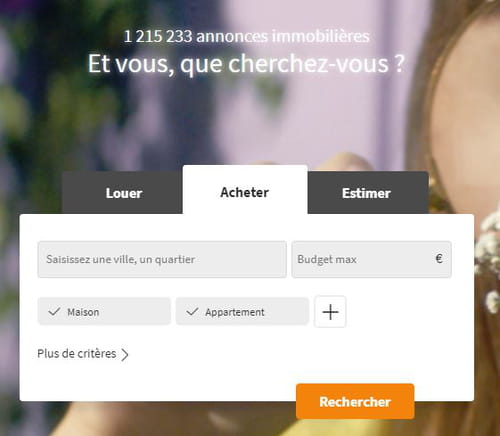Toggle the Maison property type
The width and height of the screenshot is (500, 436).
pos(104,312)
